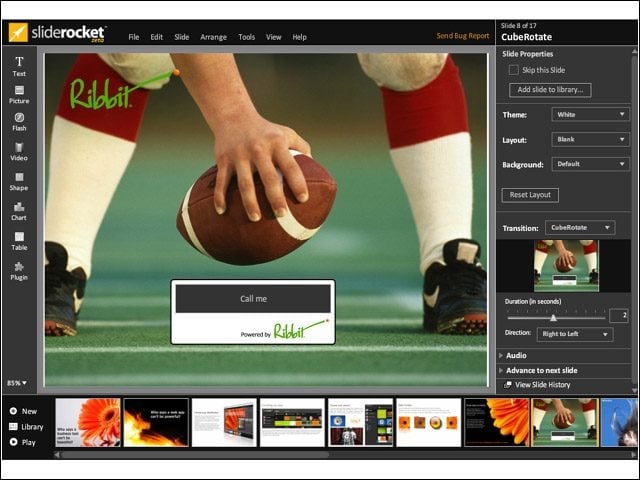Select the Shape tool
The image size is (640, 480).
pos(19,182)
